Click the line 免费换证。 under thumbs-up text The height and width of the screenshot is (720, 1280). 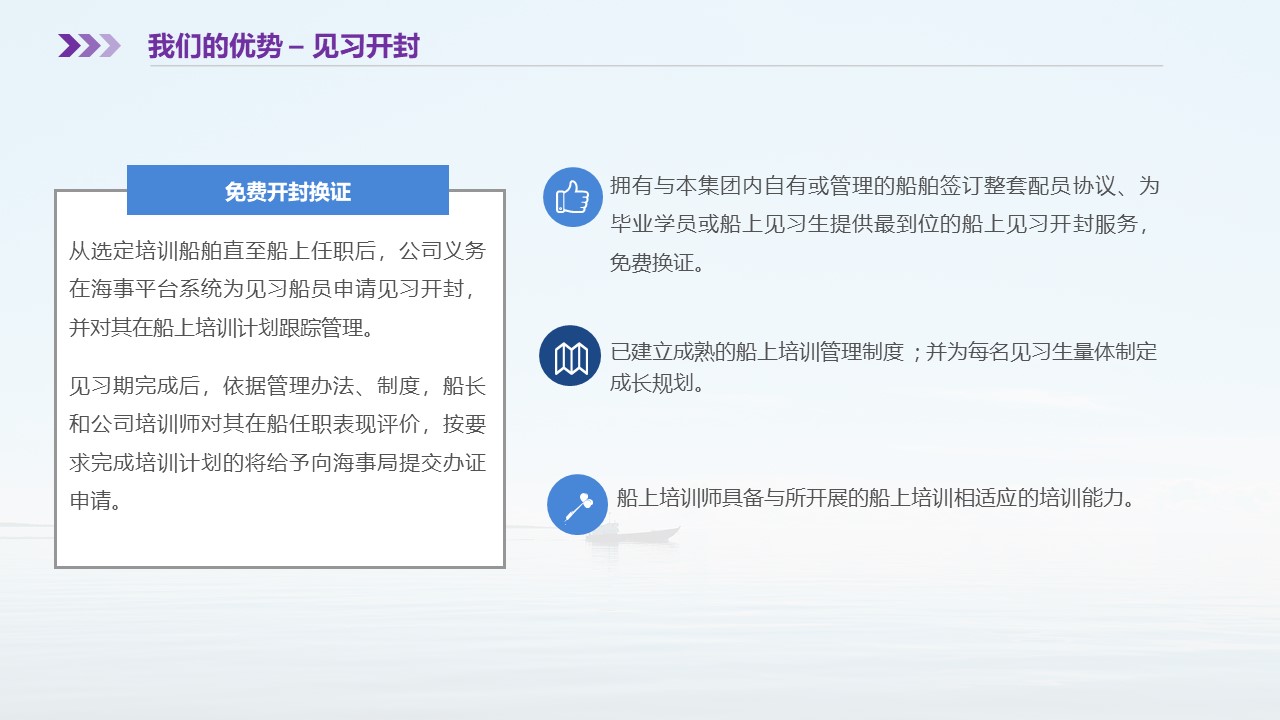(657, 264)
